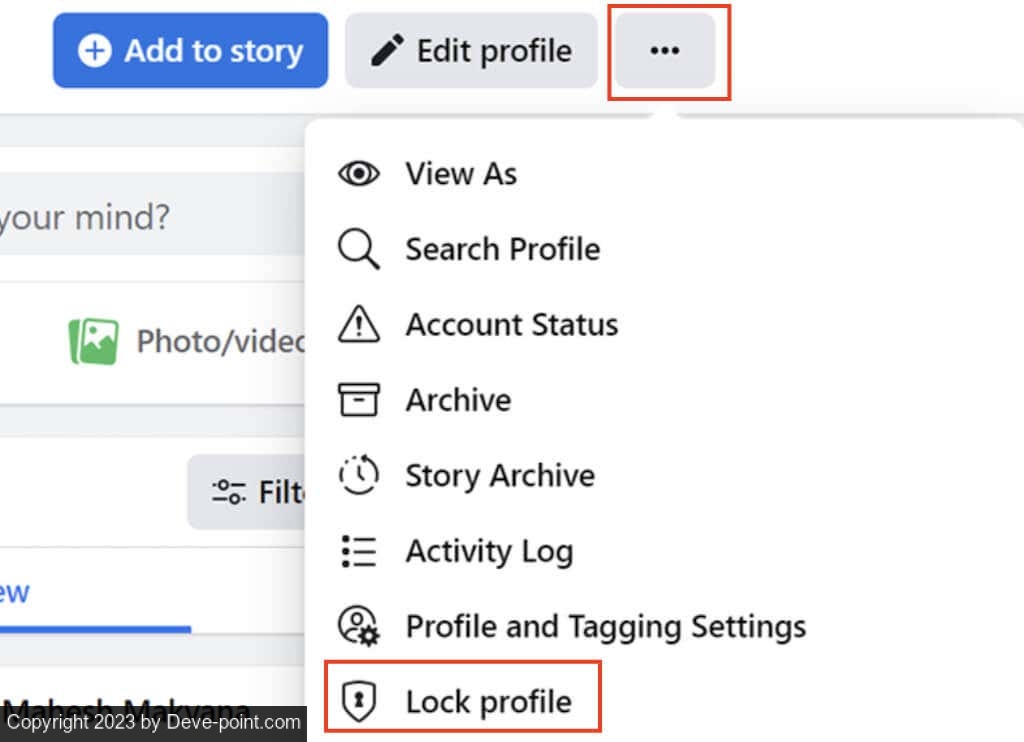This screenshot has height=742, width=1024.
Task: Click the Activity Log list icon
Action: point(359,551)
